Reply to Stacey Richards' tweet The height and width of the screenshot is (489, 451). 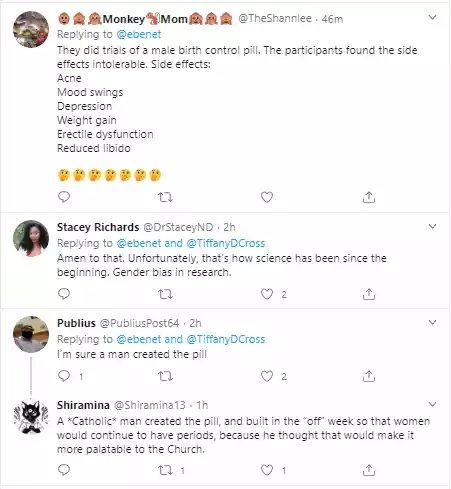tap(64, 294)
